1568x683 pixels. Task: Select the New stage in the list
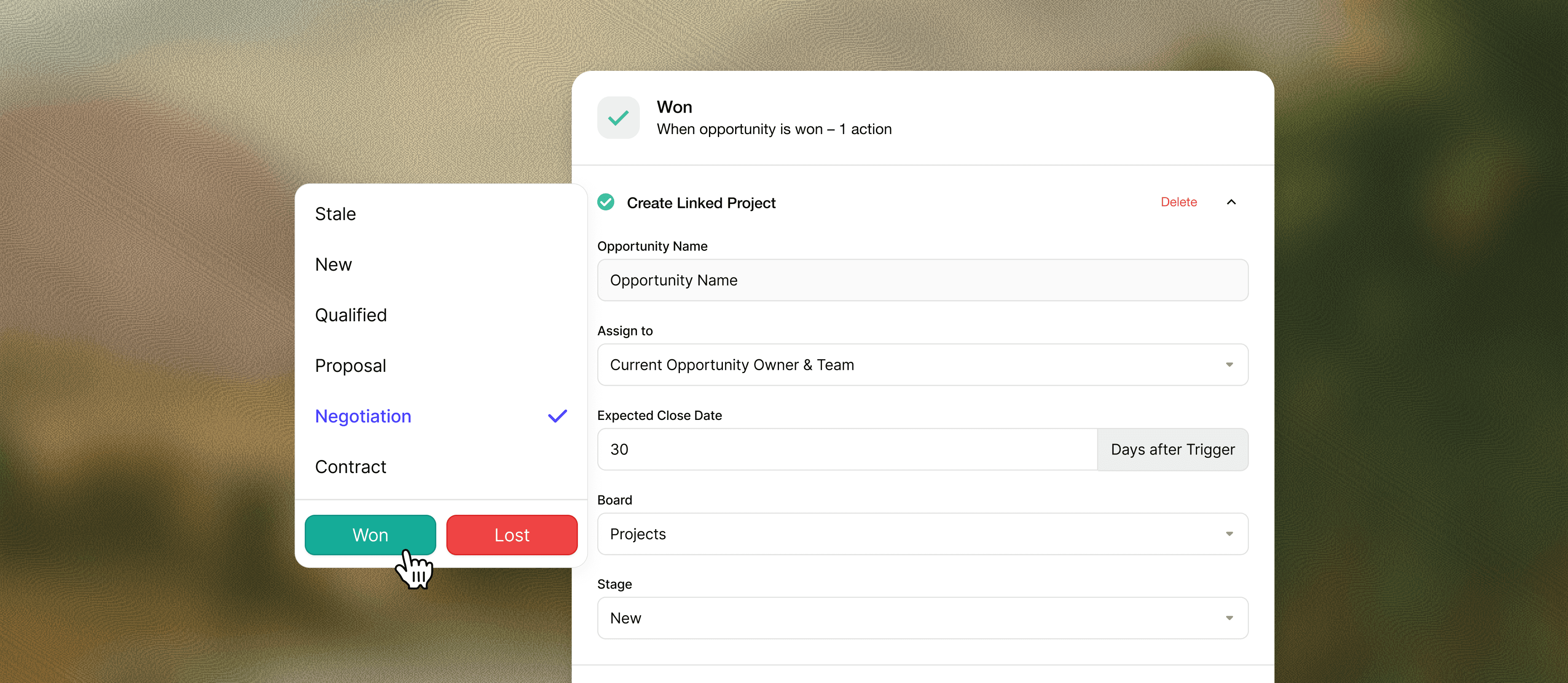[333, 265]
